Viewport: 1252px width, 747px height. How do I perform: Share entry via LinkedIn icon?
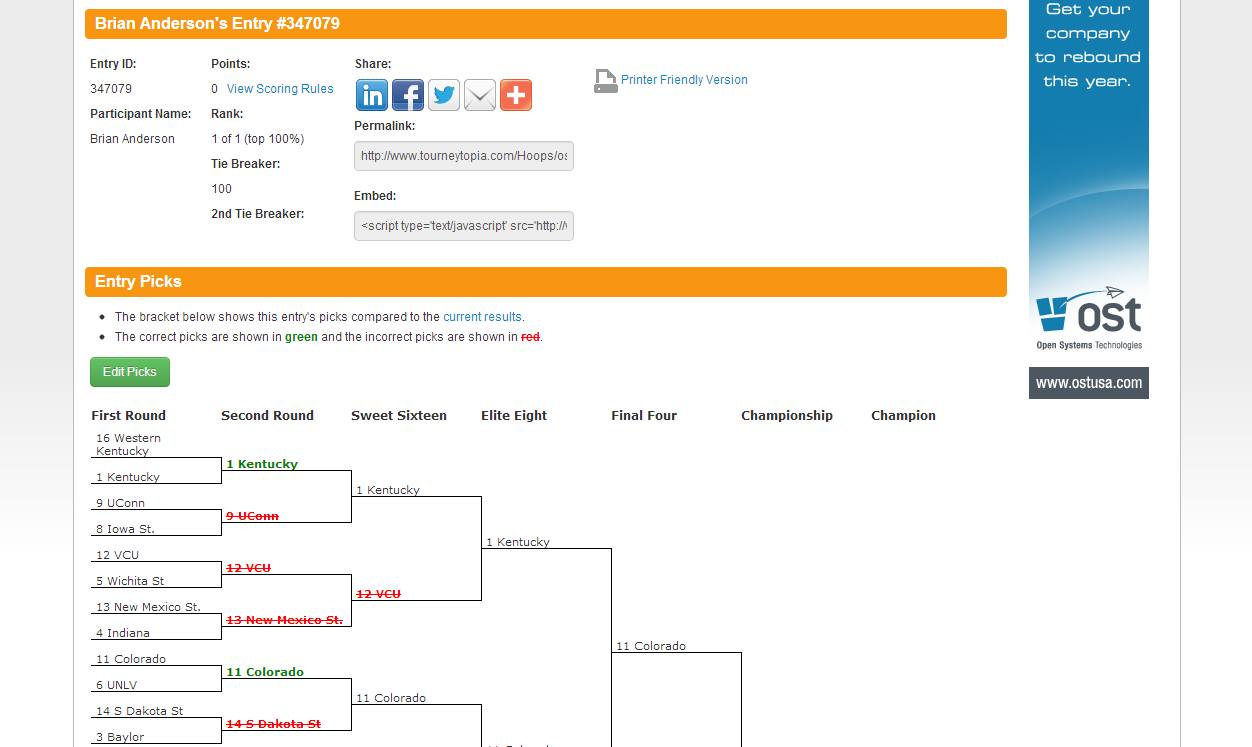pos(372,95)
